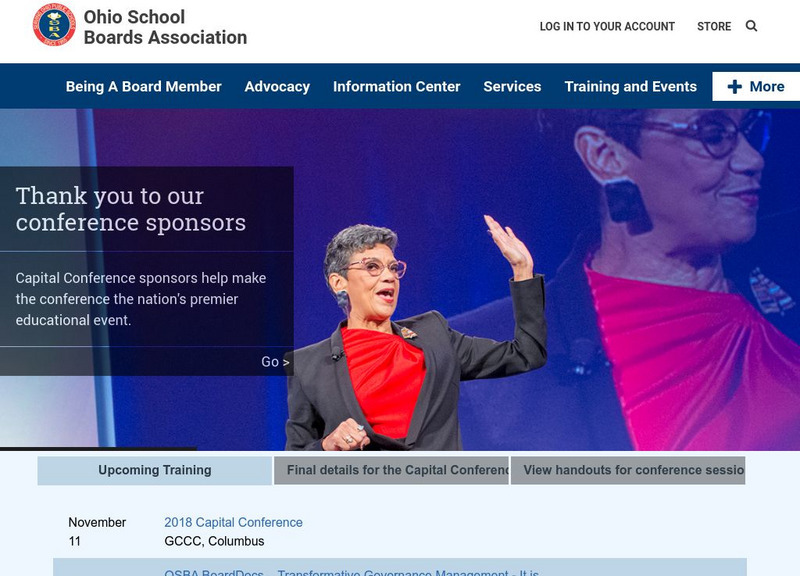
Task: Open the Services menu
Action: click(x=511, y=86)
